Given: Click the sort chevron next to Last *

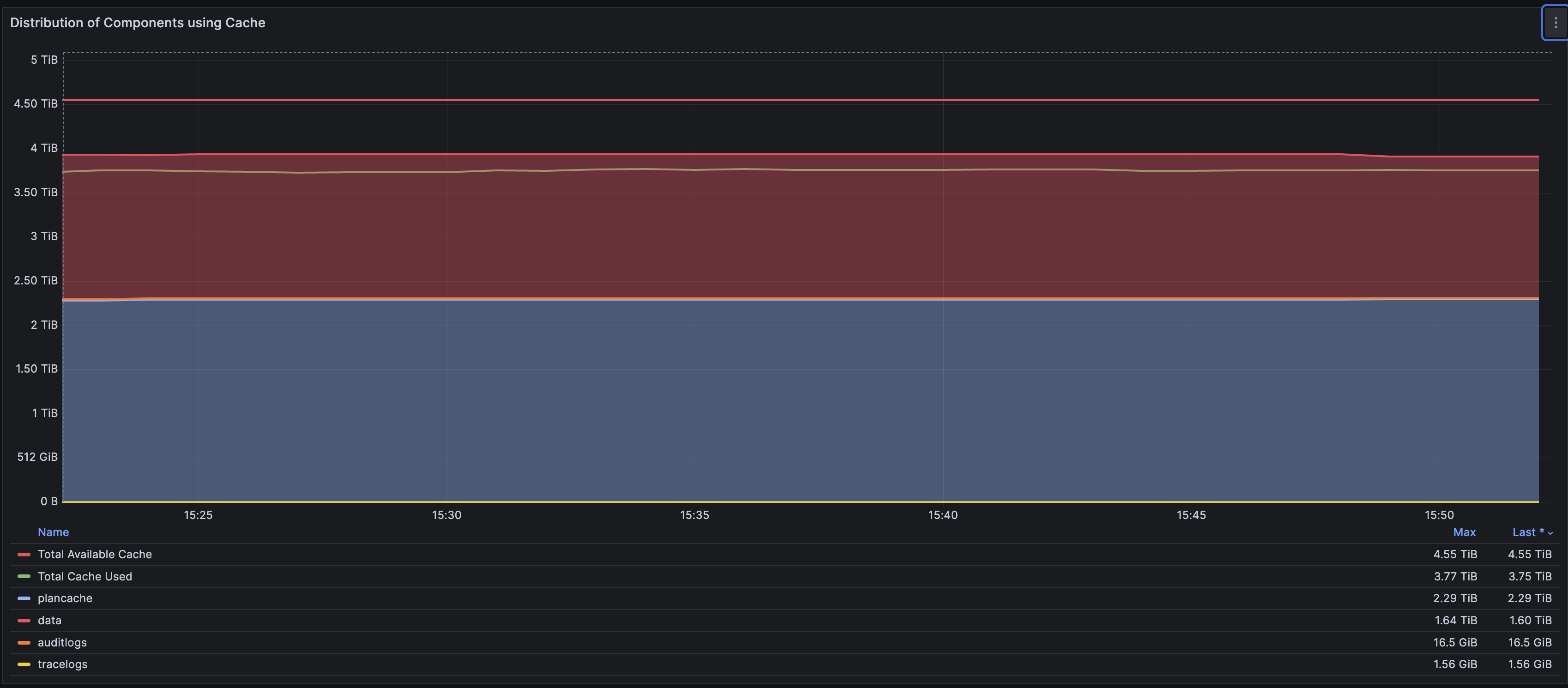Looking at the screenshot, I should (x=1550, y=533).
